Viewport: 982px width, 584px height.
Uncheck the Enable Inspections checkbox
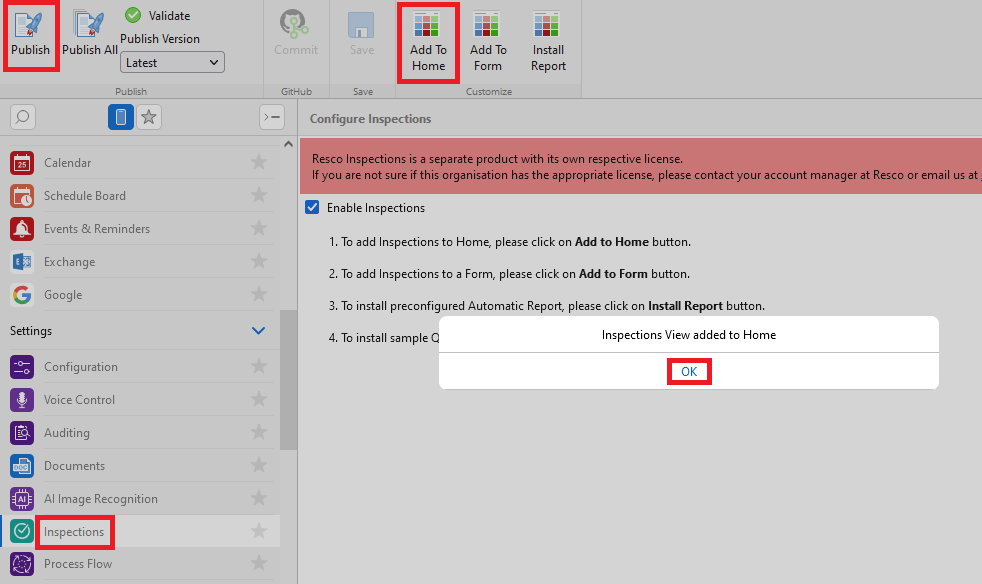coord(312,208)
